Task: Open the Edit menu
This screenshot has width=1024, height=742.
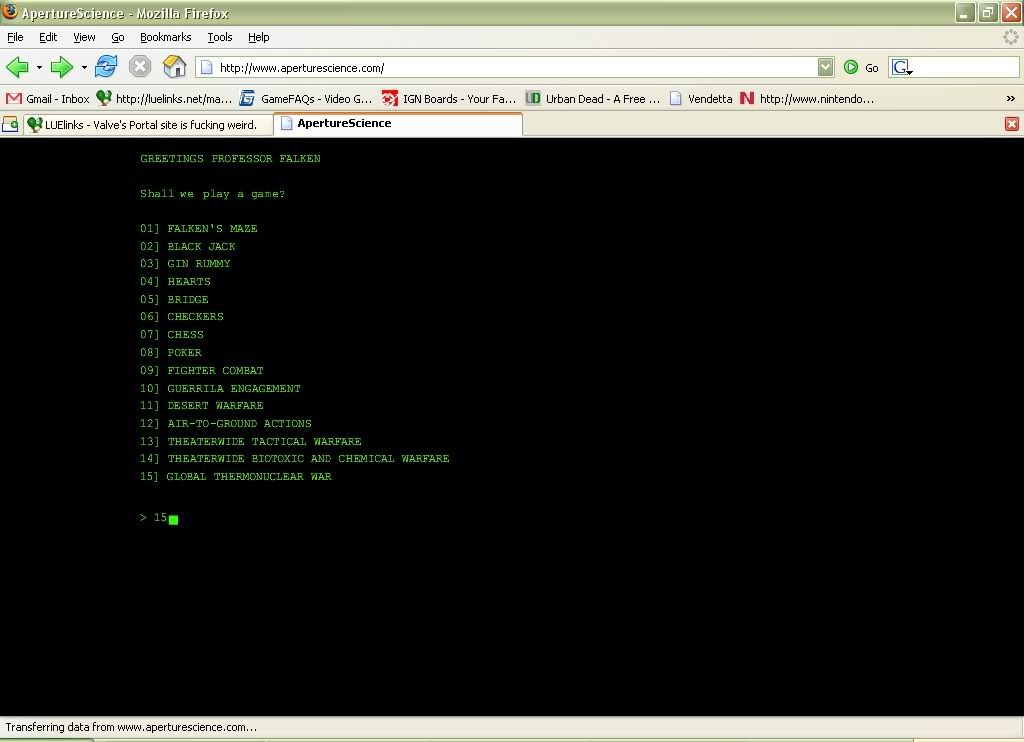Action: point(48,37)
